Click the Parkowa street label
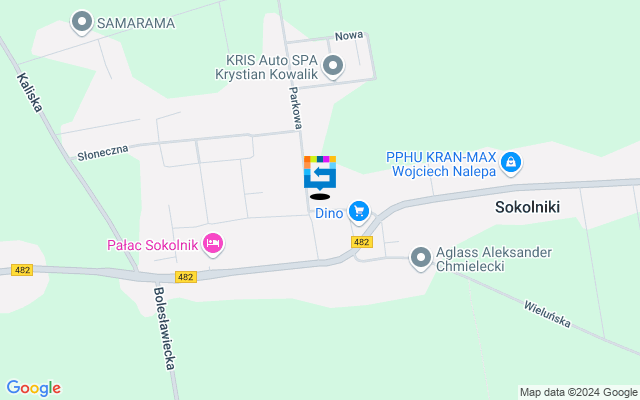This screenshot has width=640, height=400. coord(296,108)
